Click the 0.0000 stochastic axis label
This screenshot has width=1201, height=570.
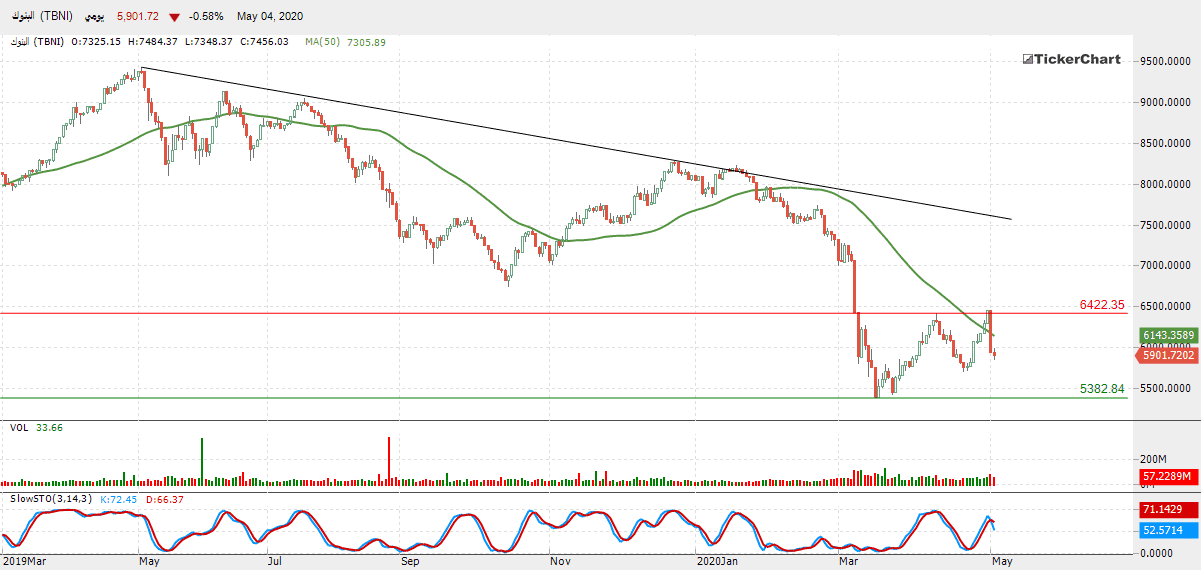1154,553
